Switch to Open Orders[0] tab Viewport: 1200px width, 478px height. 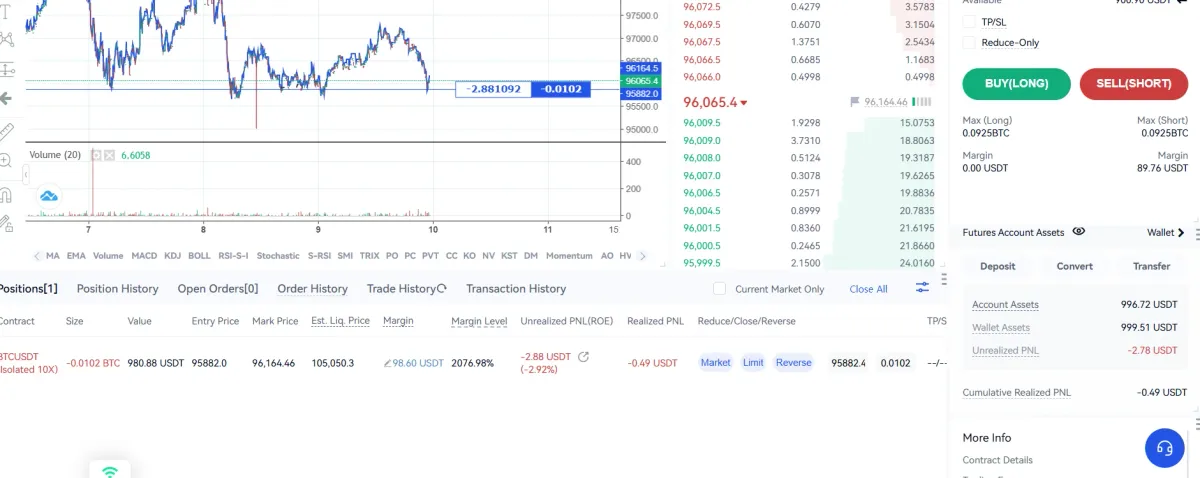(x=218, y=288)
